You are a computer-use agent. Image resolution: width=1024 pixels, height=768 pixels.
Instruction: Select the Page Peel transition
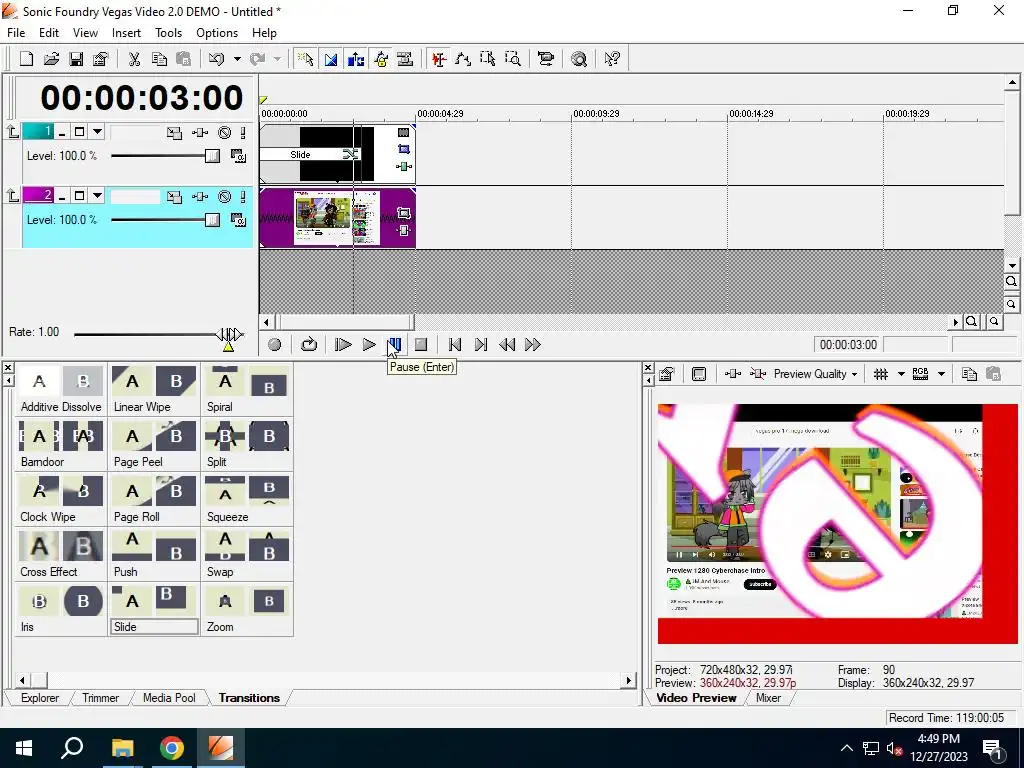[x=154, y=445]
